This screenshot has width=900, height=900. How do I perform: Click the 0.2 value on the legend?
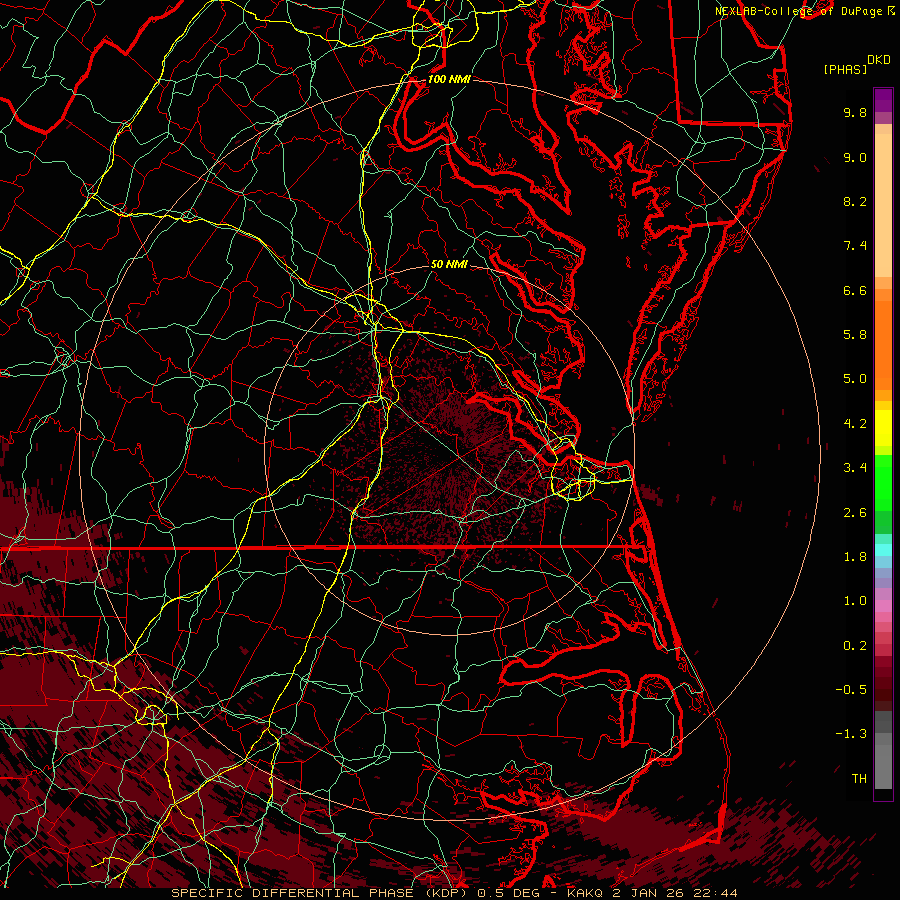click(x=855, y=646)
